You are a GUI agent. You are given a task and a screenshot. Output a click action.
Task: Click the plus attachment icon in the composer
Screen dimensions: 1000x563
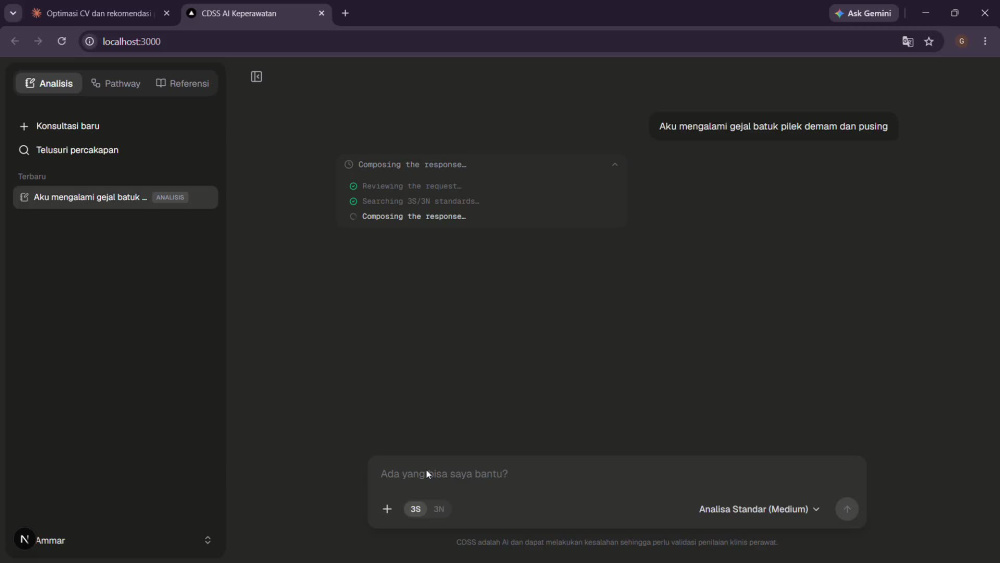(x=387, y=509)
